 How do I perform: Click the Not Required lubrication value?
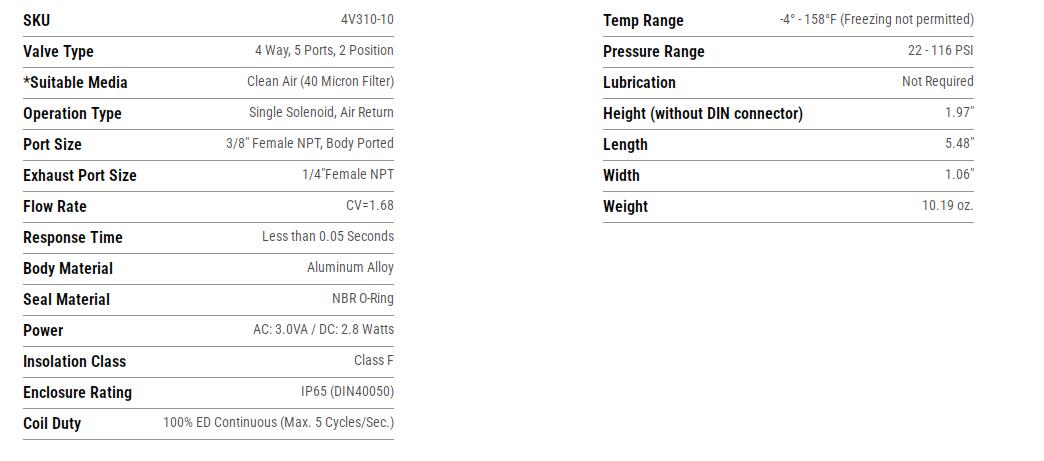[937, 82]
